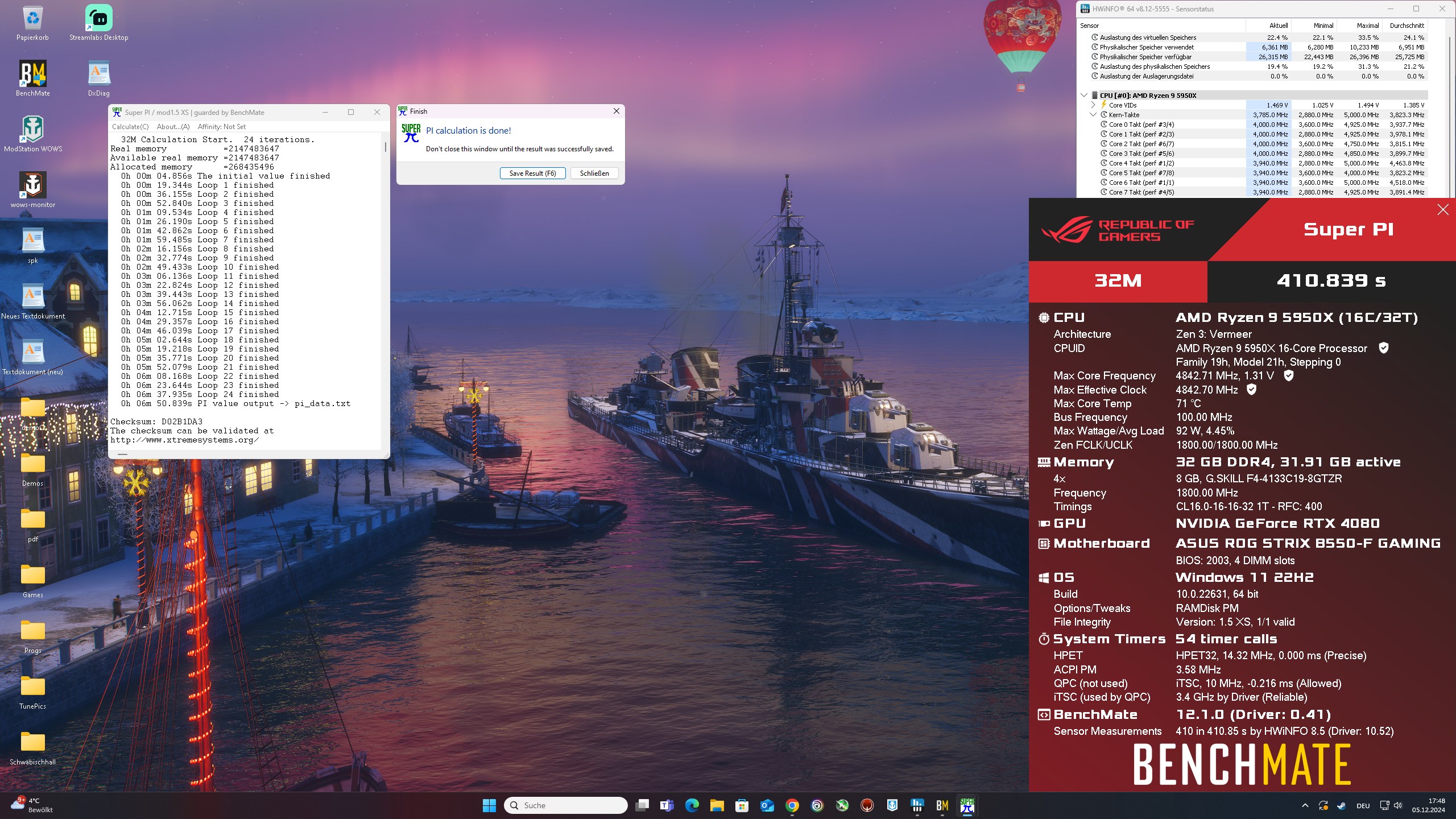Open Textdokument (neu) file
The width and height of the screenshot is (1456, 819).
pos(32,357)
